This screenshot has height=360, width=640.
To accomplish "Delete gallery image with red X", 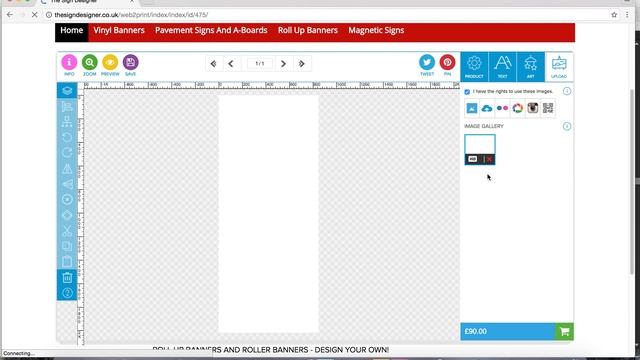I will point(489,159).
